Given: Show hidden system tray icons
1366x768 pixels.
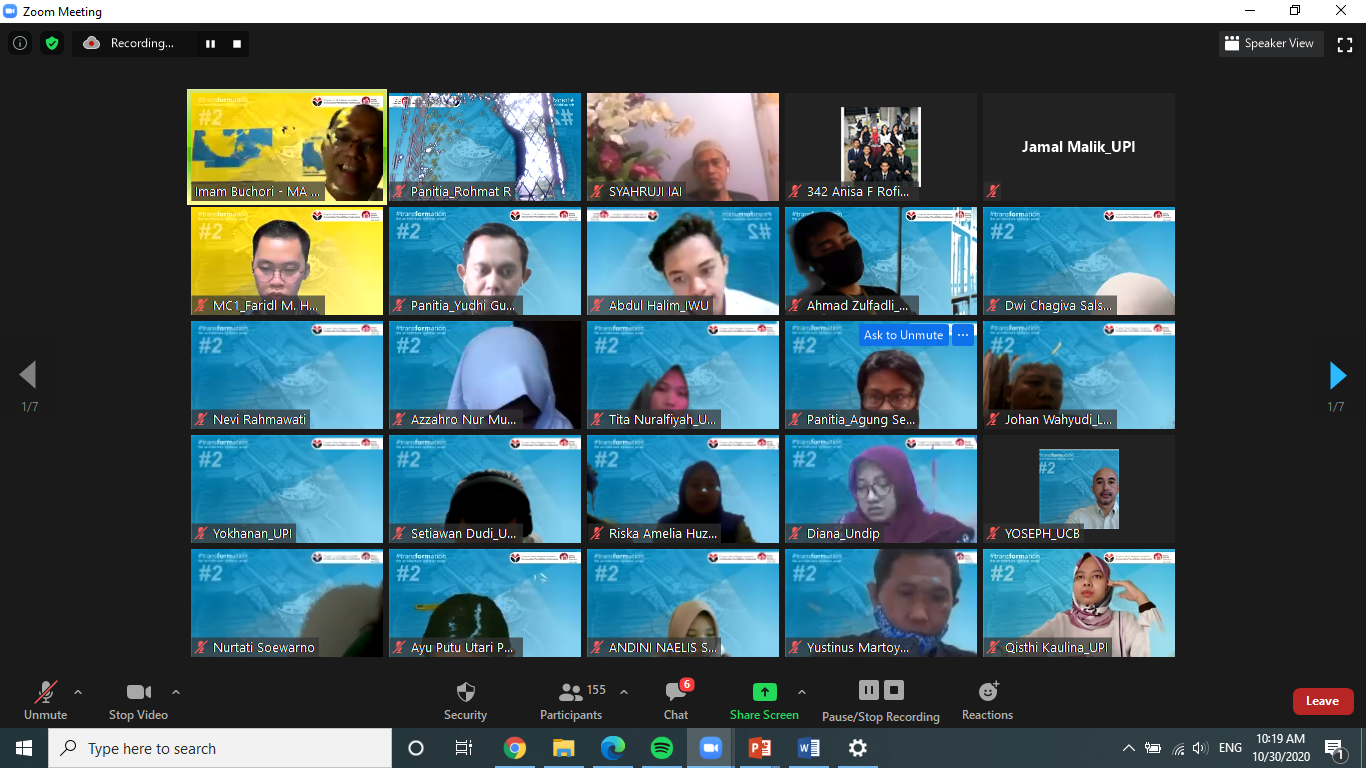Looking at the screenshot, I should tap(1129, 748).
